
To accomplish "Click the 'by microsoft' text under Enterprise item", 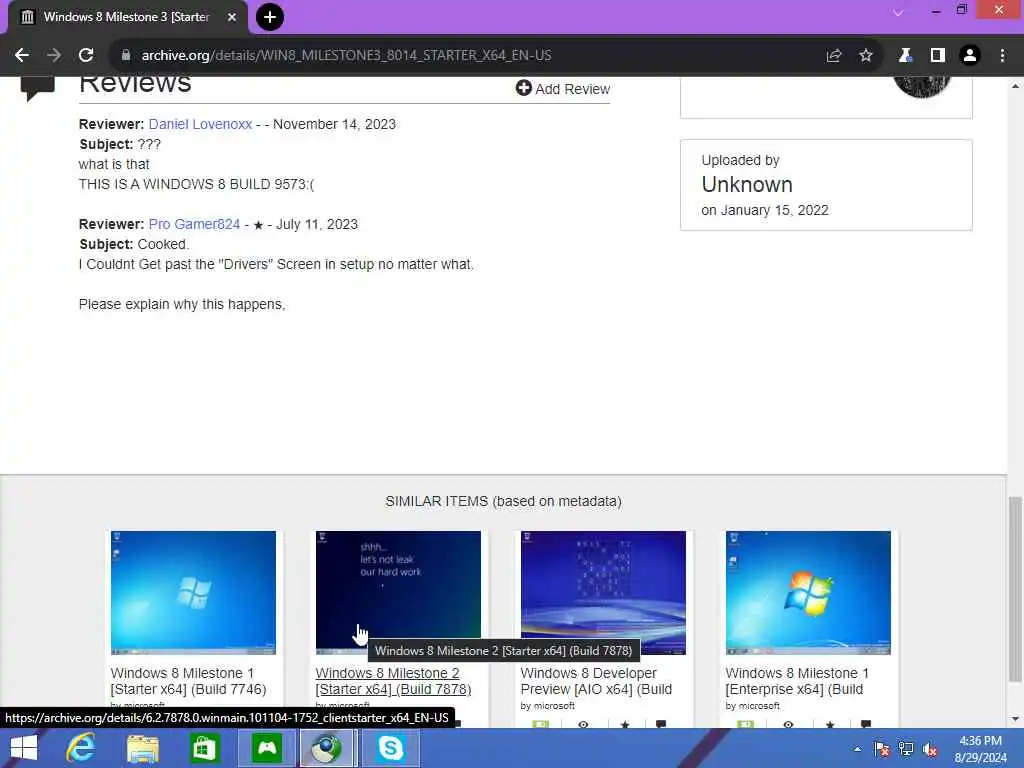I will [752, 706].
